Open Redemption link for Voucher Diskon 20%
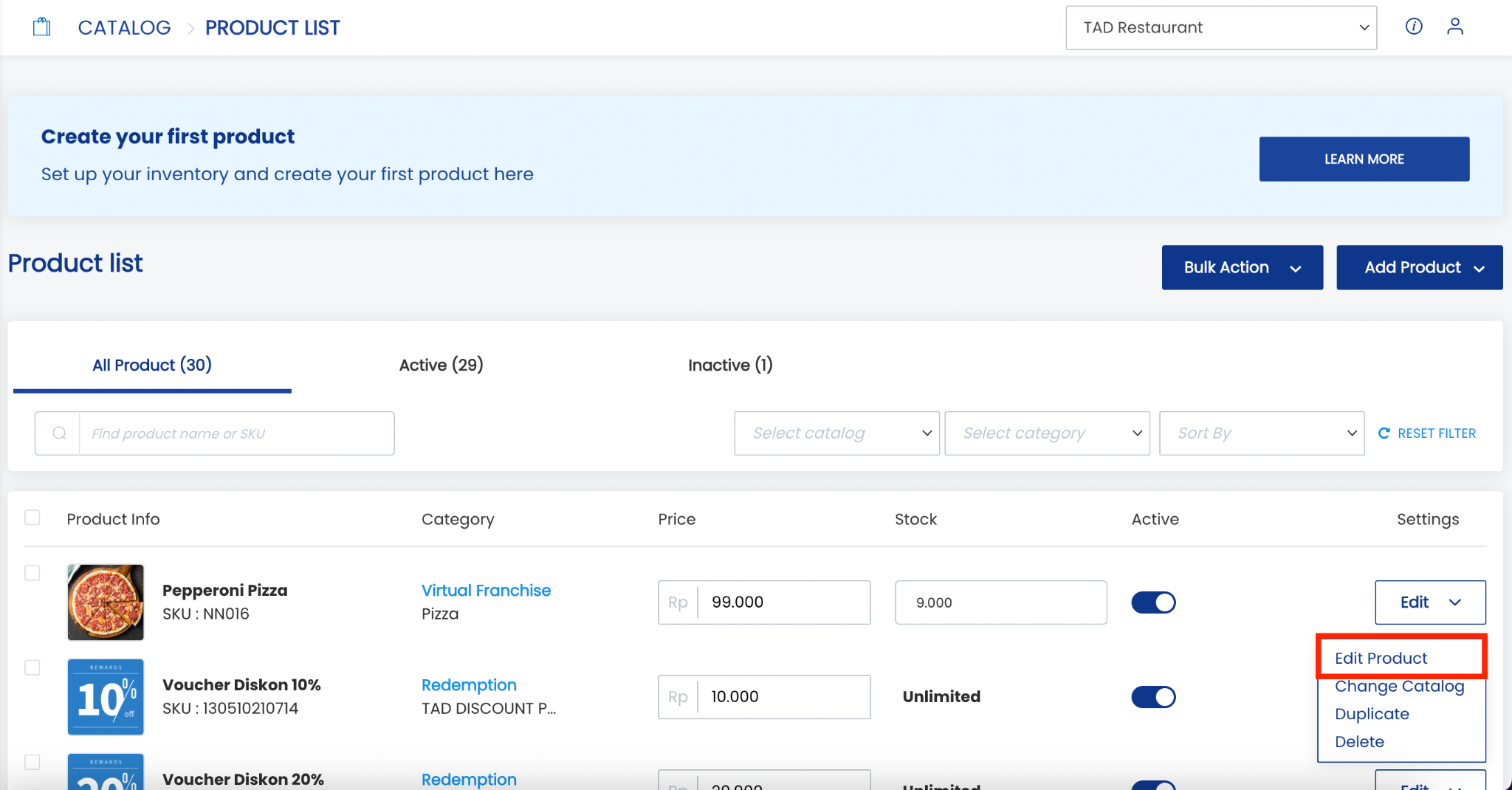Image resolution: width=1512 pixels, height=790 pixels. [469, 780]
